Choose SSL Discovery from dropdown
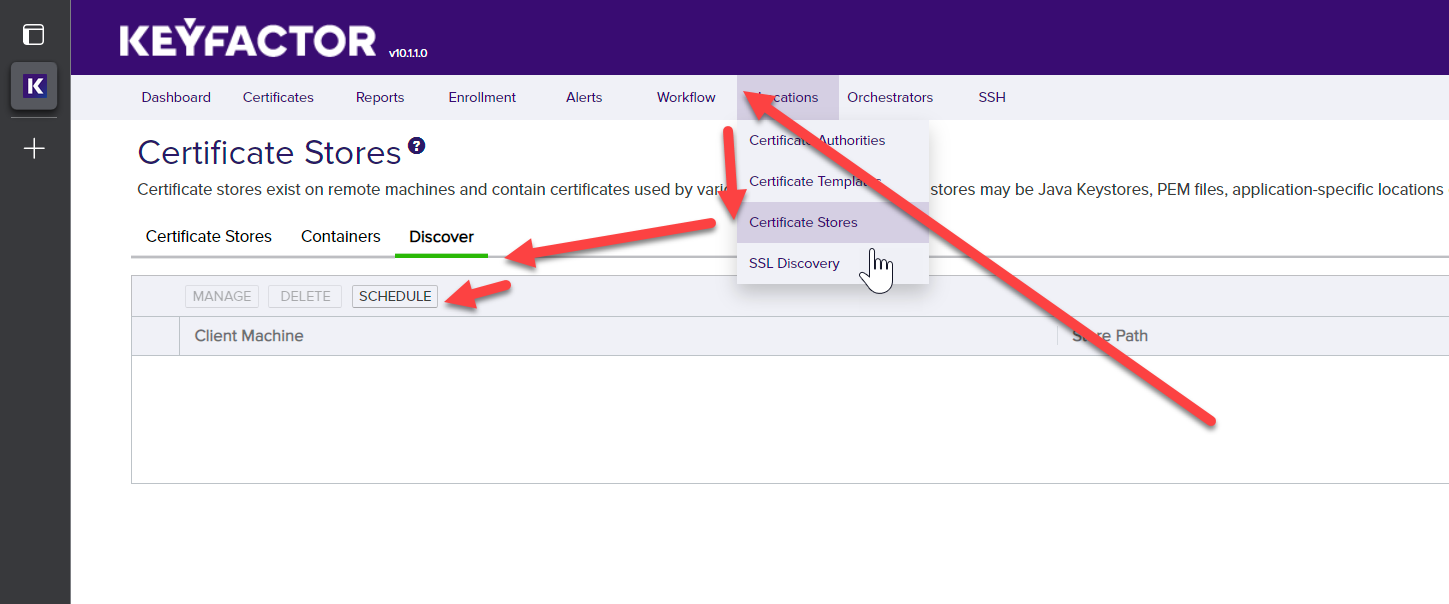Screen dimensions: 1449x604 pyautogui.click(x=833, y=263)
